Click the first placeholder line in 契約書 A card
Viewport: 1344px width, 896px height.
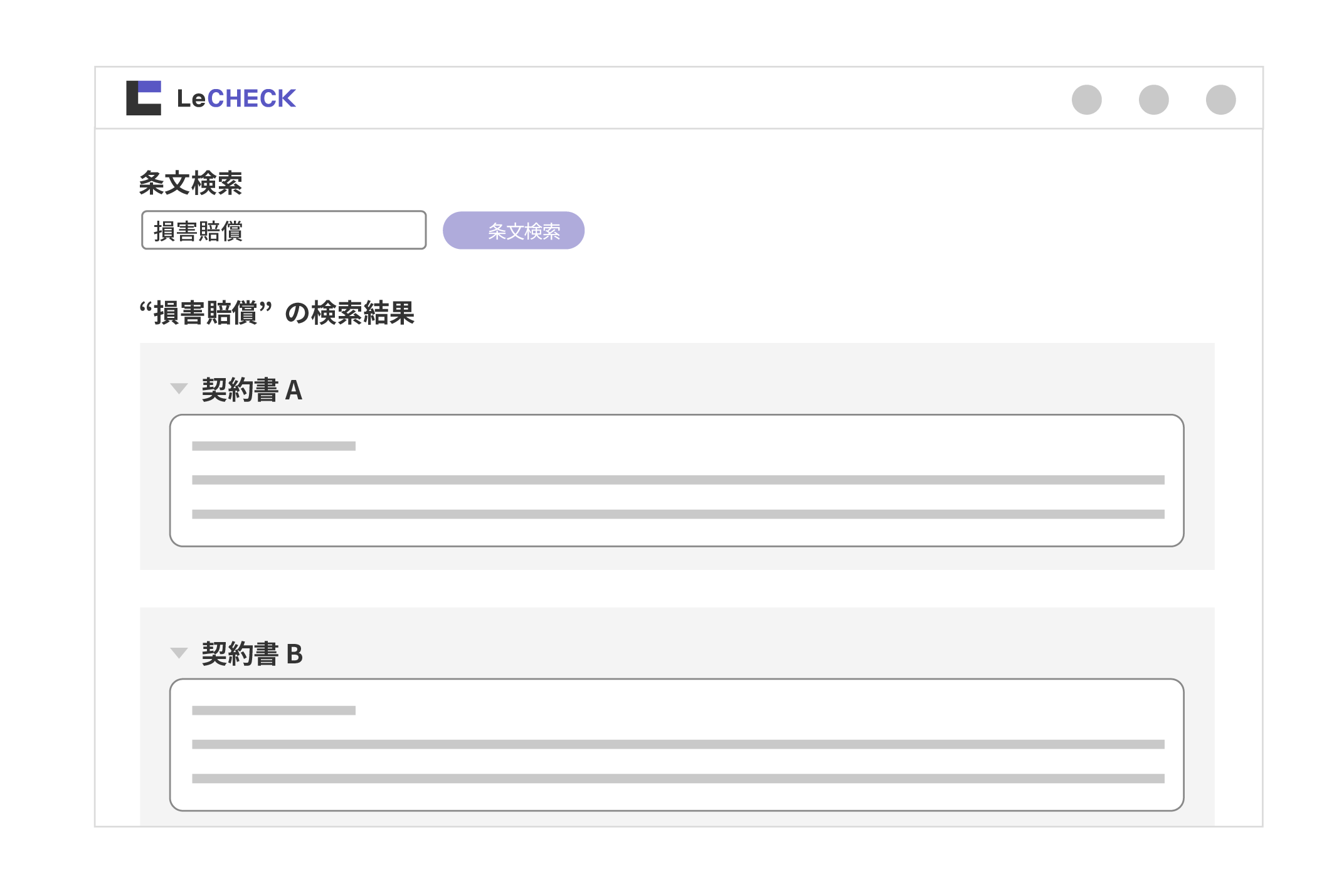tap(274, 446)
